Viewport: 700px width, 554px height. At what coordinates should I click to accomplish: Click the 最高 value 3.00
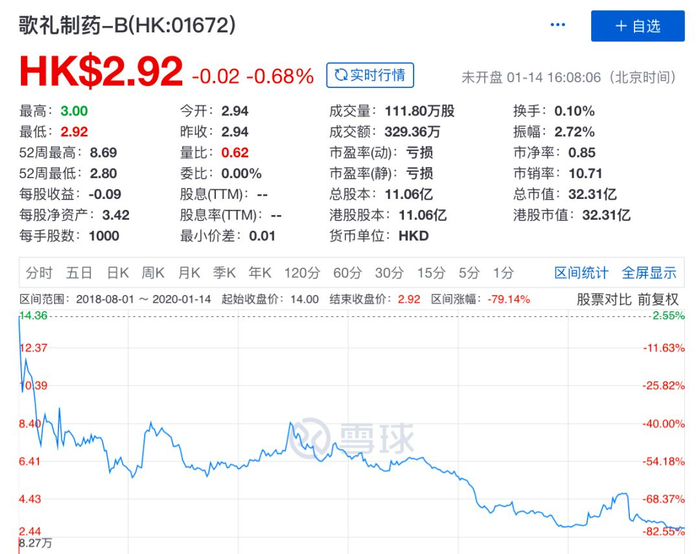(74, 111)
